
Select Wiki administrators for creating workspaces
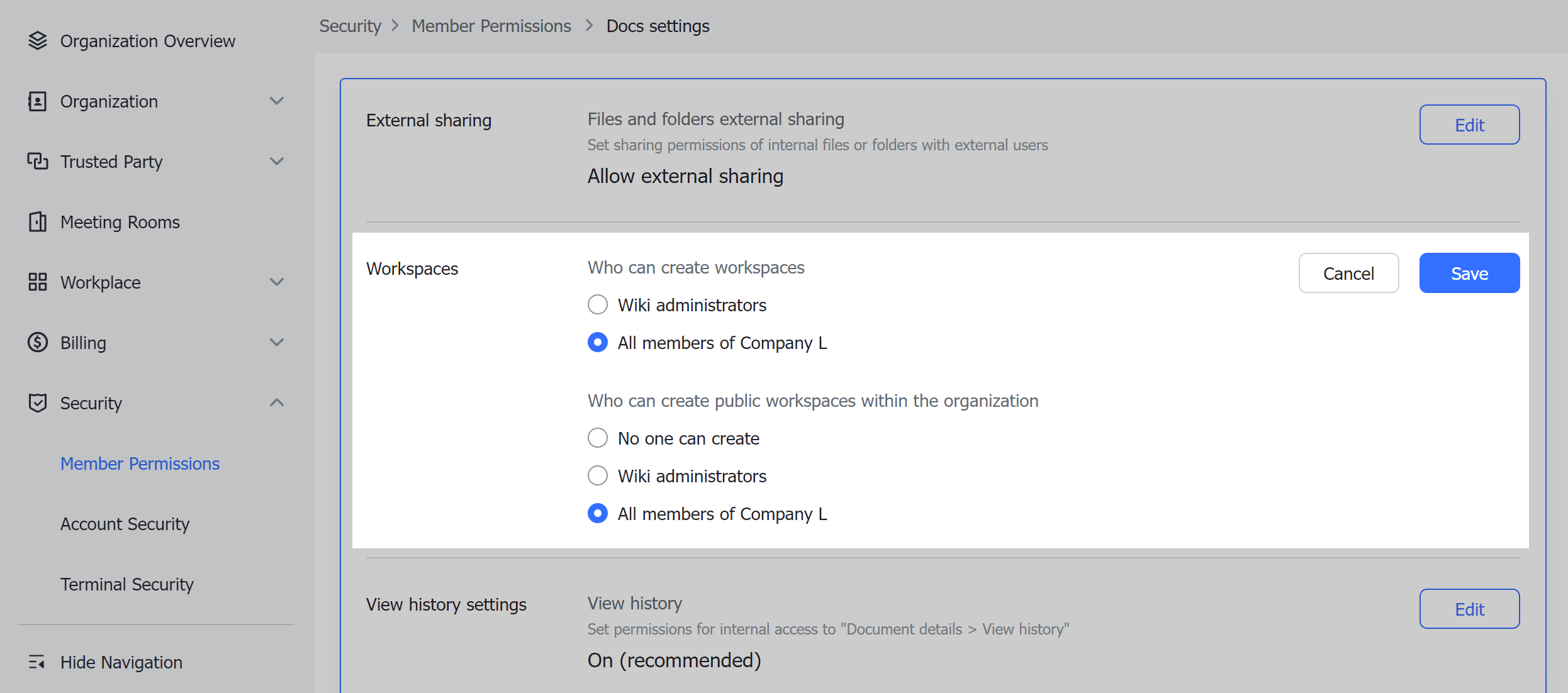pyautogui.click(x=598, y=305)
